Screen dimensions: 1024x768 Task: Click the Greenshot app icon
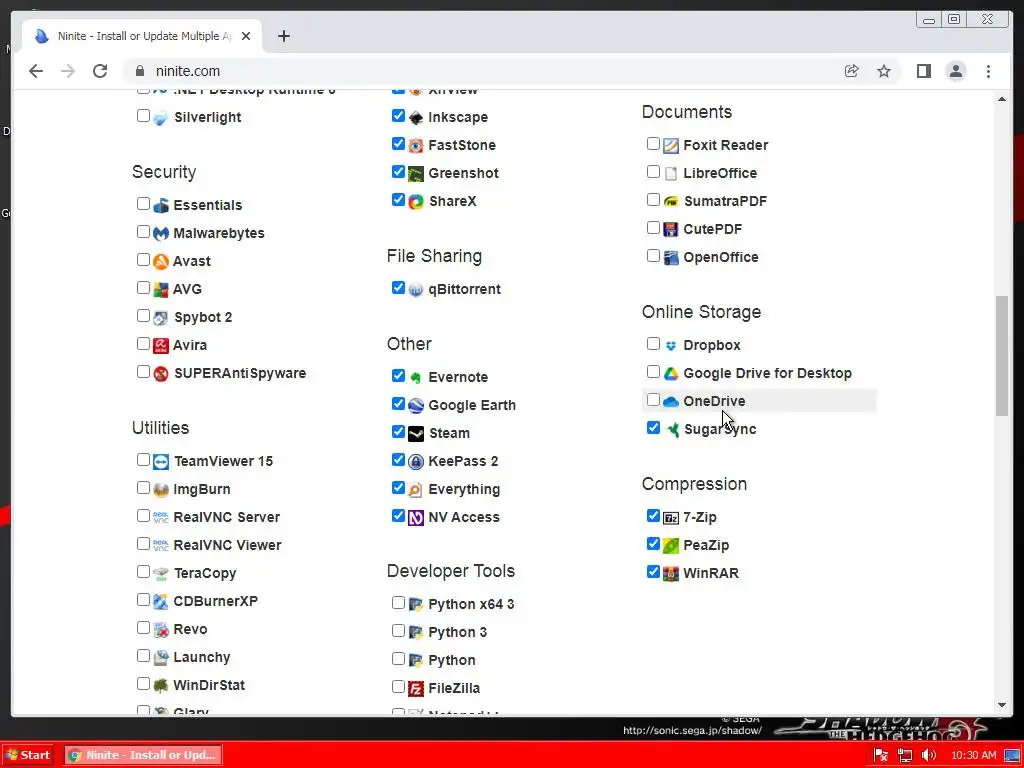(415, 174)
